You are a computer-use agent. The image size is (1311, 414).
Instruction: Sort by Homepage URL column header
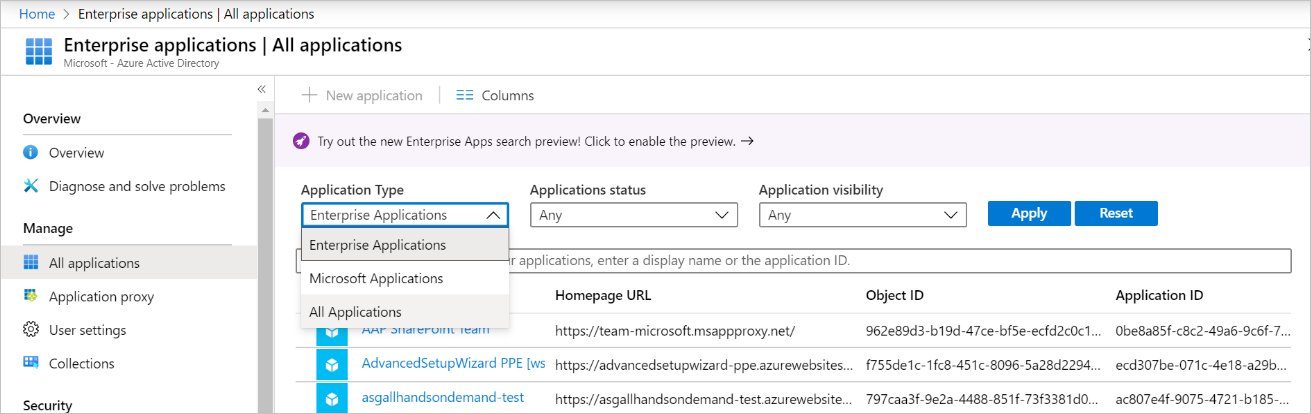pos(603,295)
